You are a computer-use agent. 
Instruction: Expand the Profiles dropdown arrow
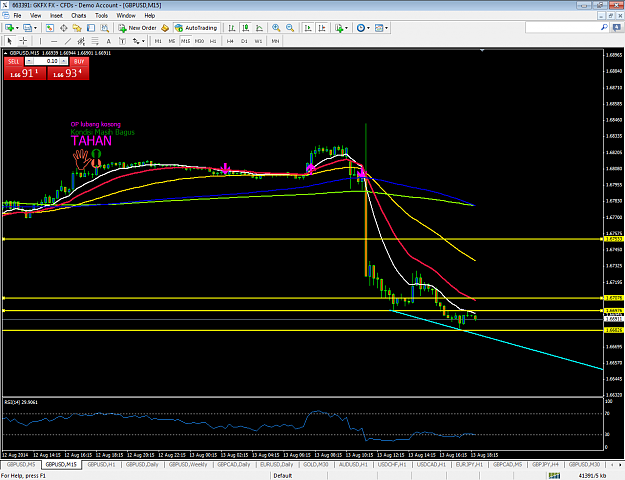[x=35, y=28]
